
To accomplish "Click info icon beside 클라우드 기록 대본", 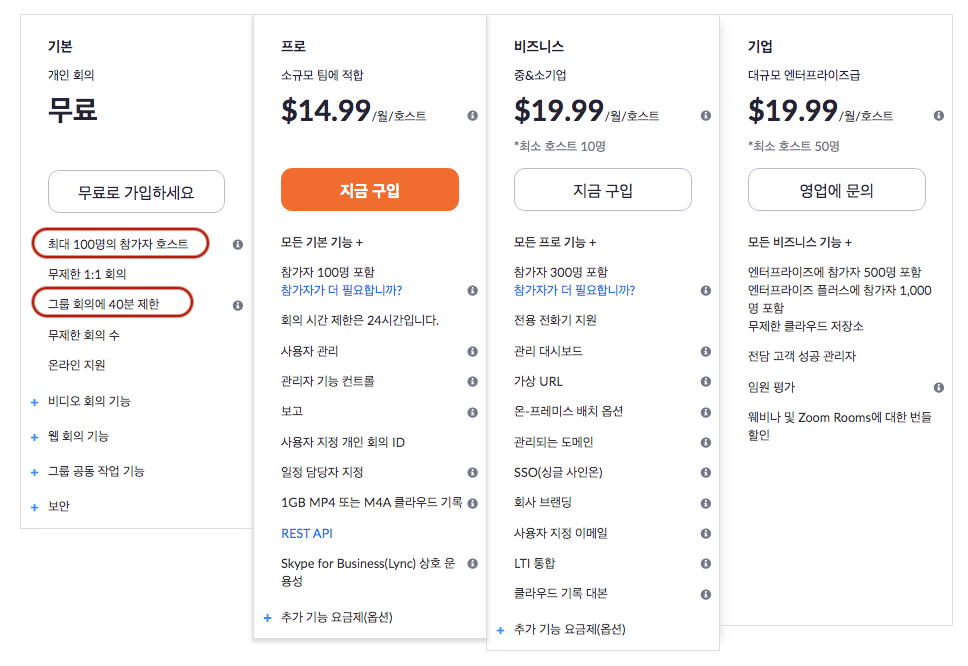I will (705, 594).
